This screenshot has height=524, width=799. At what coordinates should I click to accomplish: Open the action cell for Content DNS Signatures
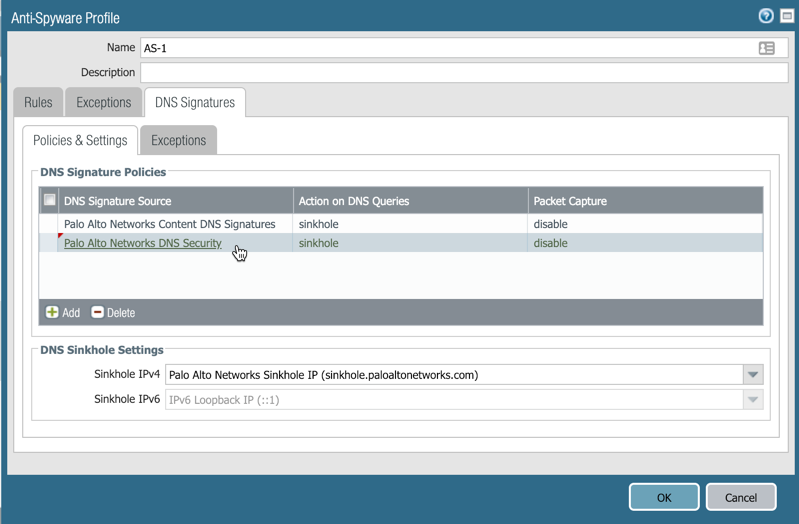click(411, 224)
